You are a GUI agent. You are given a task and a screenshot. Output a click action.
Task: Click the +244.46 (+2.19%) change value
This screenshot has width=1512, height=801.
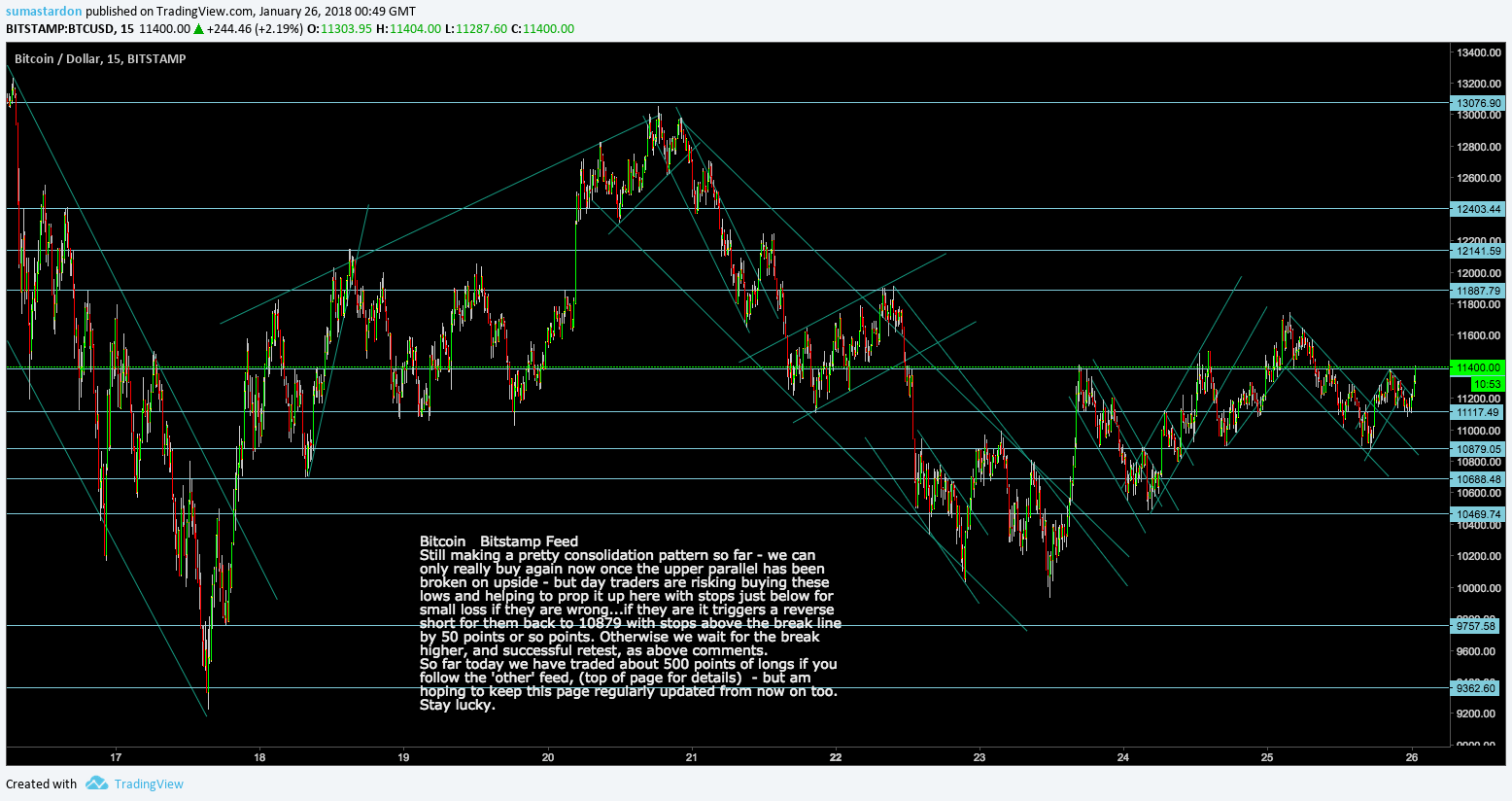tap(254, 28)
